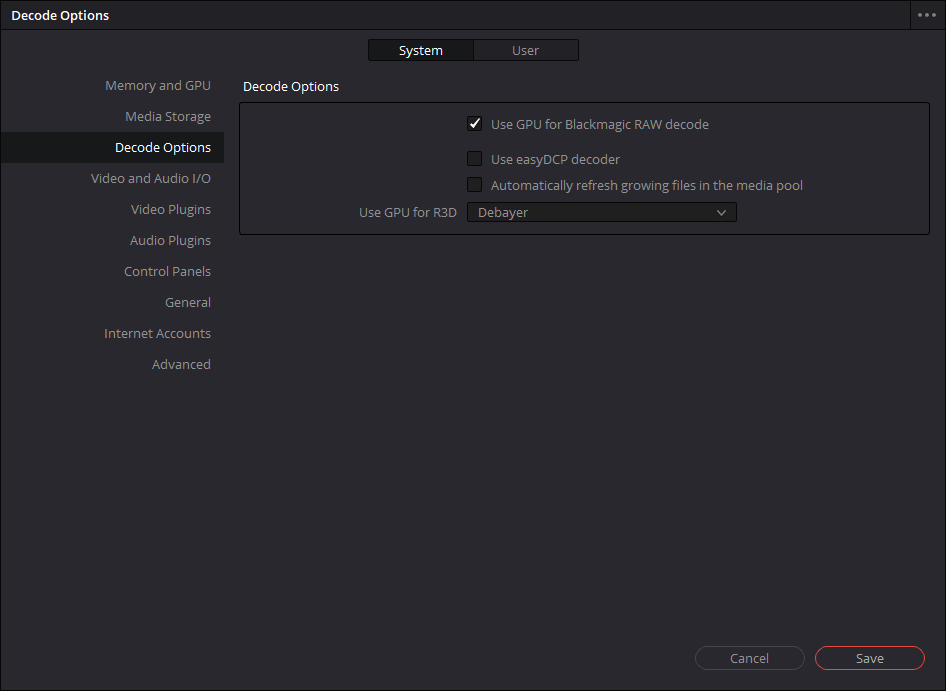The width and height of the screenshot is (946, 691).
Task: Click the Decode Options section heading
Action: click(291, 86)
